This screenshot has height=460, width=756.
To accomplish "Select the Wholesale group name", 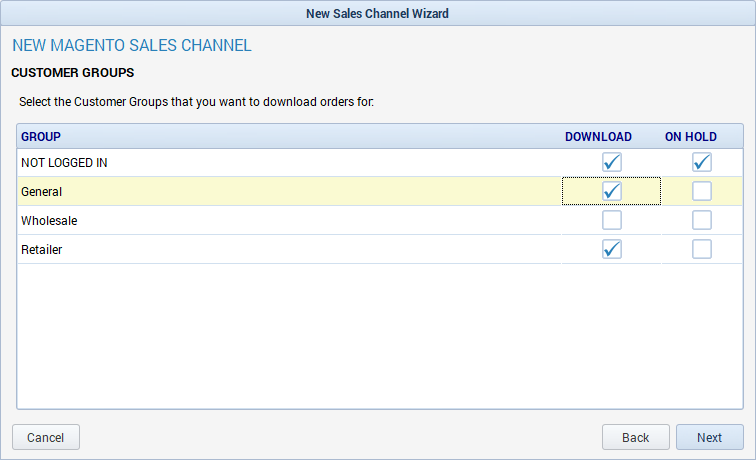I will [49, 220].
